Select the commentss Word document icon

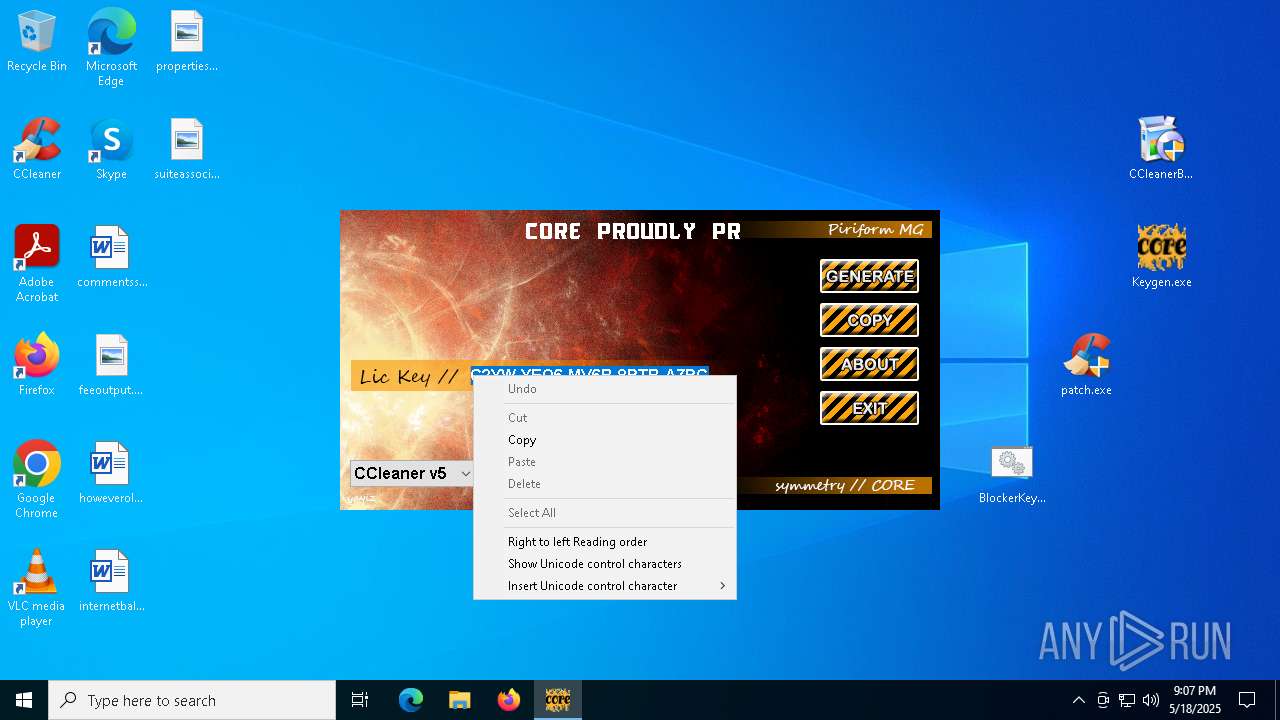pyautogui.click(x=111, y=258)
